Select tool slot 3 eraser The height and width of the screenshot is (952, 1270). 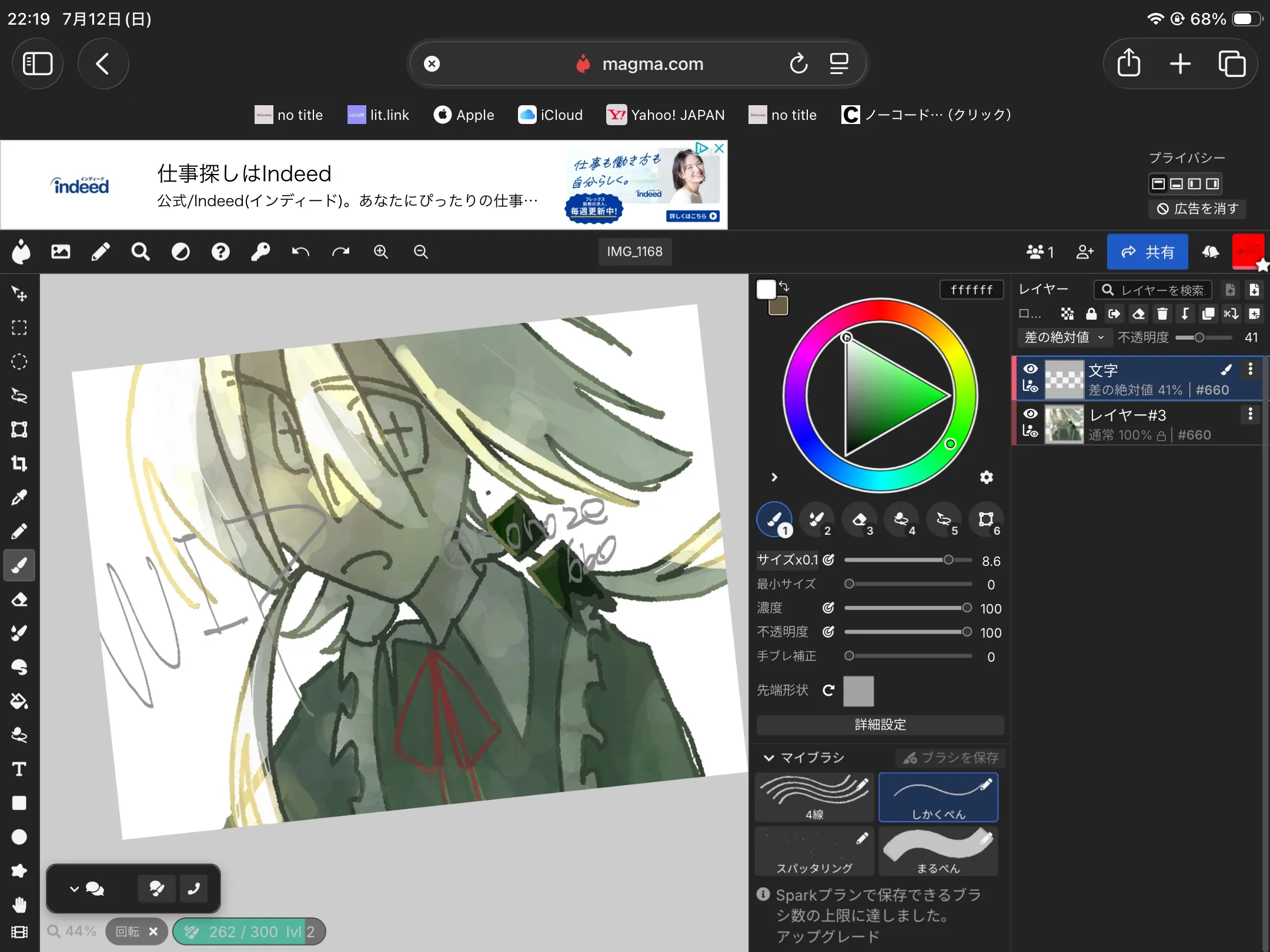[x=859, y=519]
